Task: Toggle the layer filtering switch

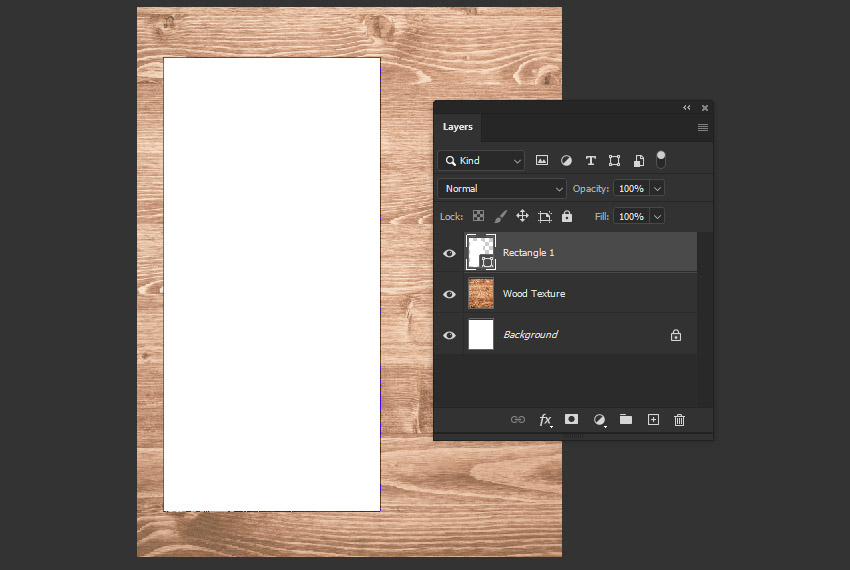Action: (x=661, y=160)
